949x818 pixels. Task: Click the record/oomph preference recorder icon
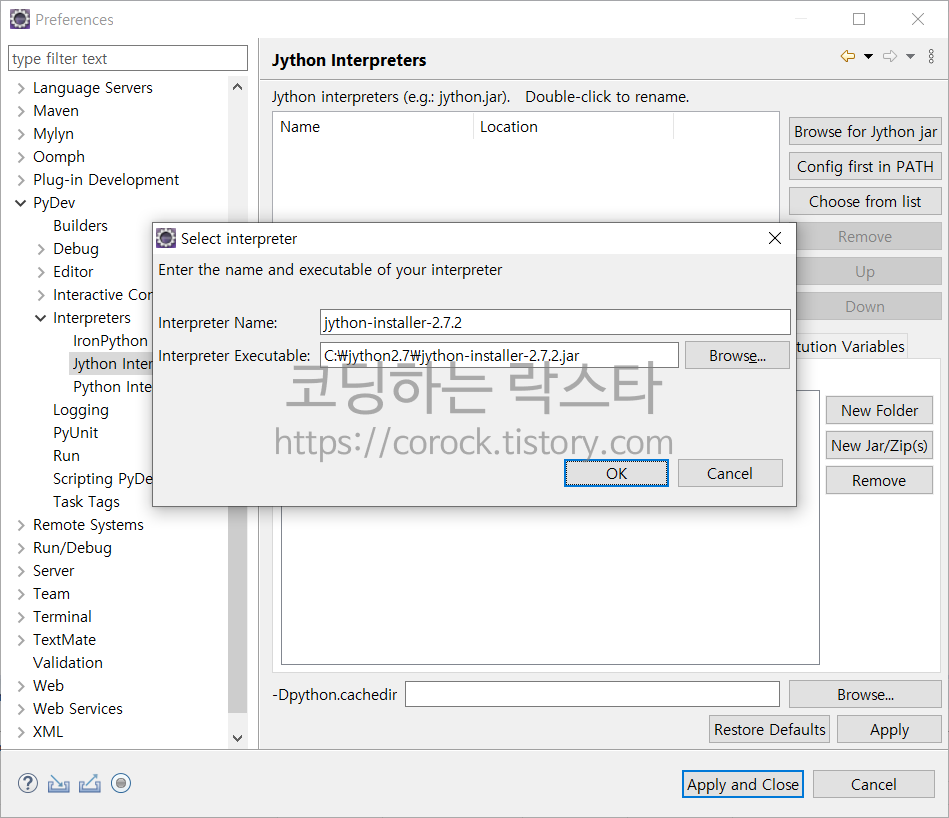pyautogui.click(x=121, y=784)
